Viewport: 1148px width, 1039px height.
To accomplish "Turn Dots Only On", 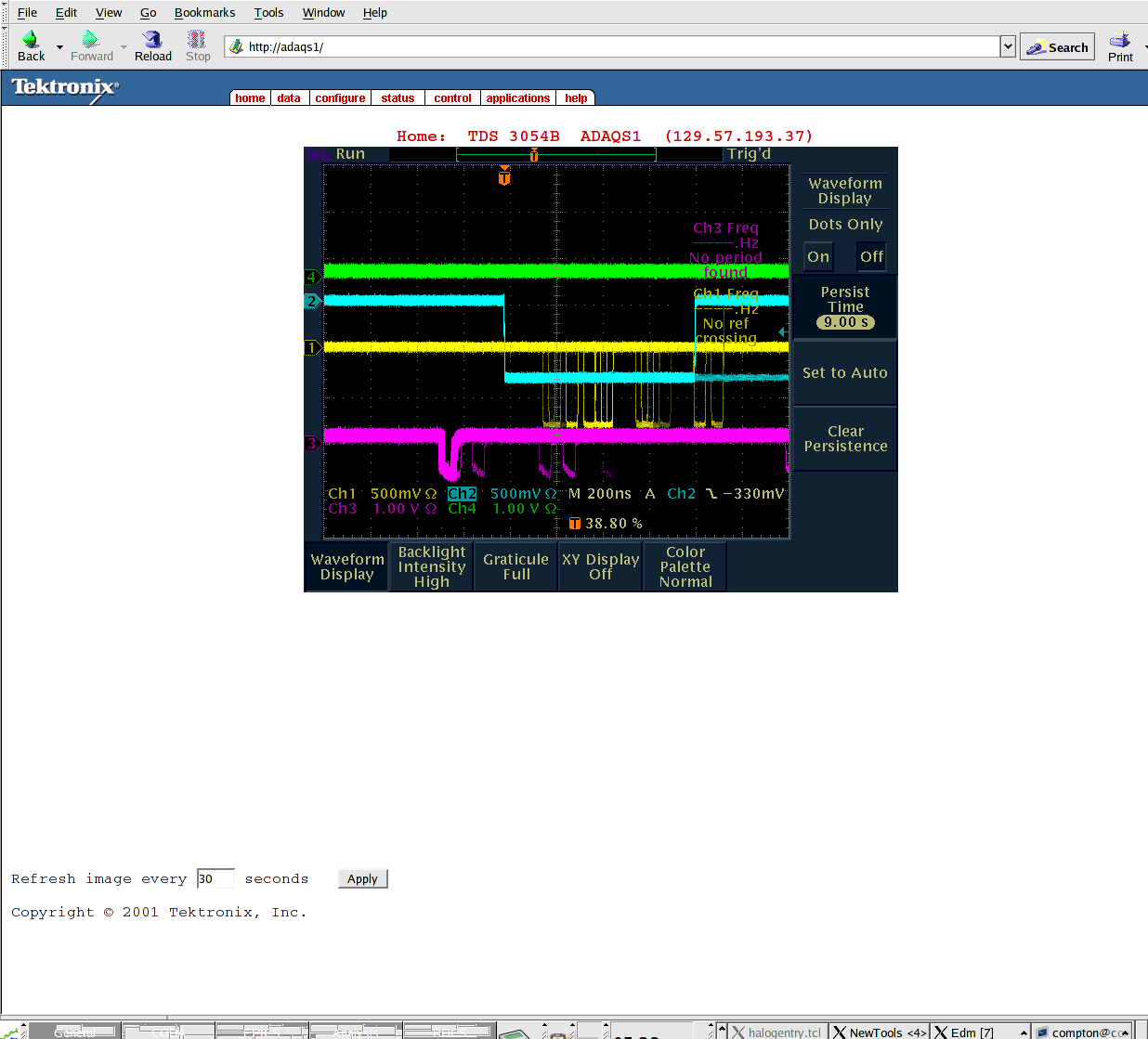I will pos(818,257).
